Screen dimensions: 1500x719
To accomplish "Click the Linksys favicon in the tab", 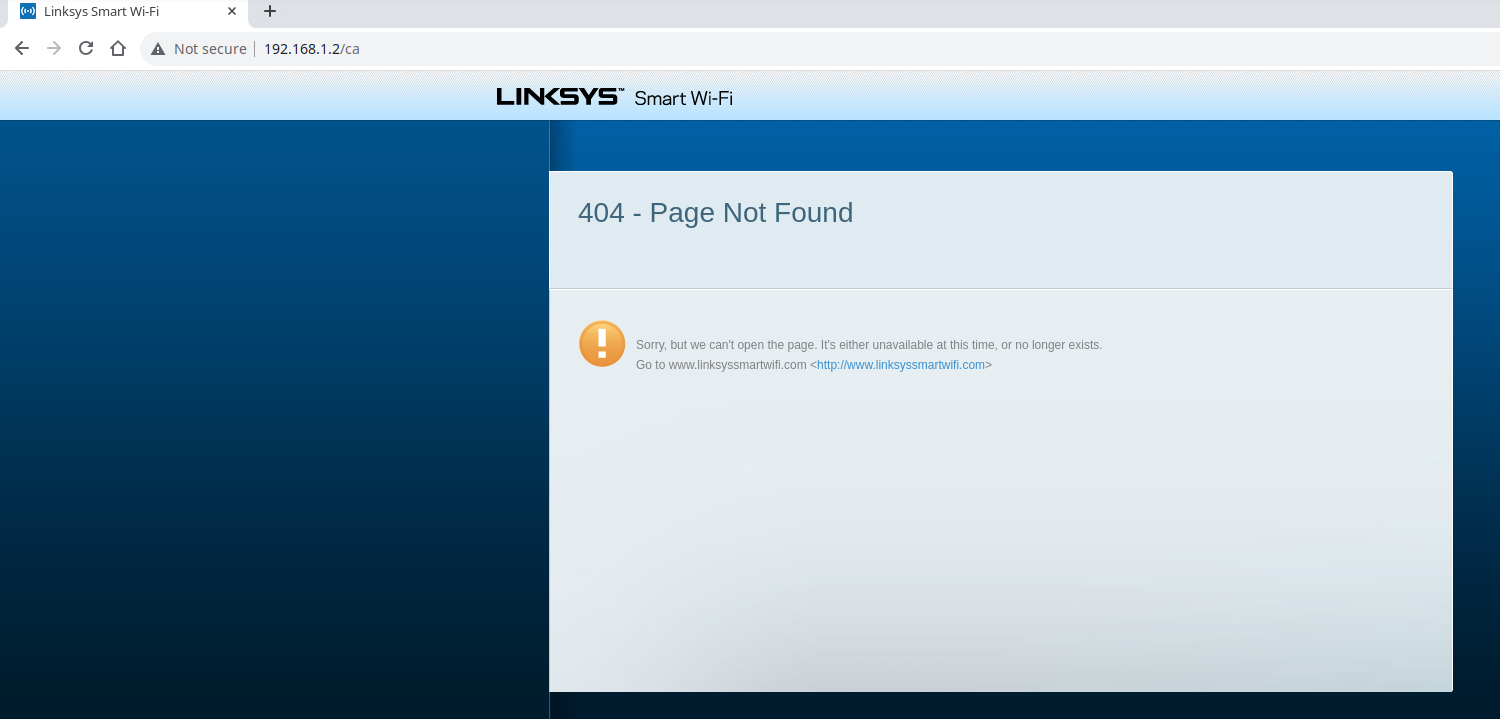I will tap(28, 12).
